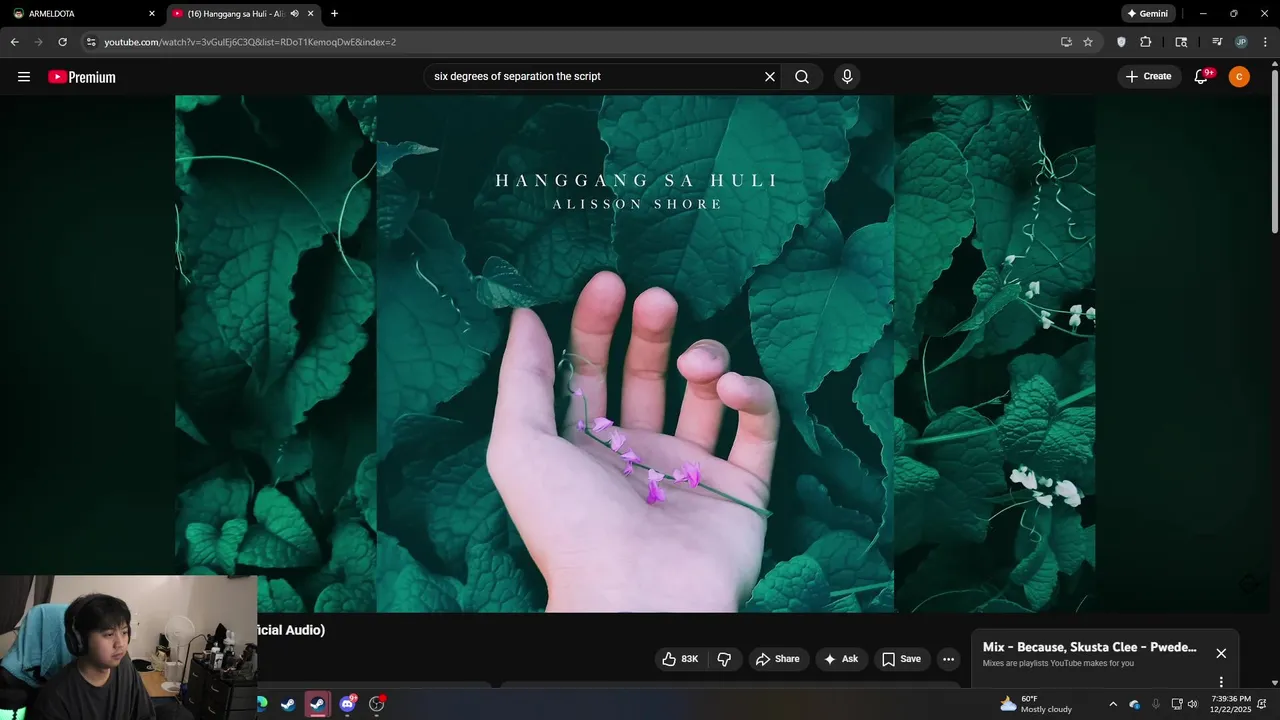Open the YouTube guide hamburger menu

[x=24, y=77]
